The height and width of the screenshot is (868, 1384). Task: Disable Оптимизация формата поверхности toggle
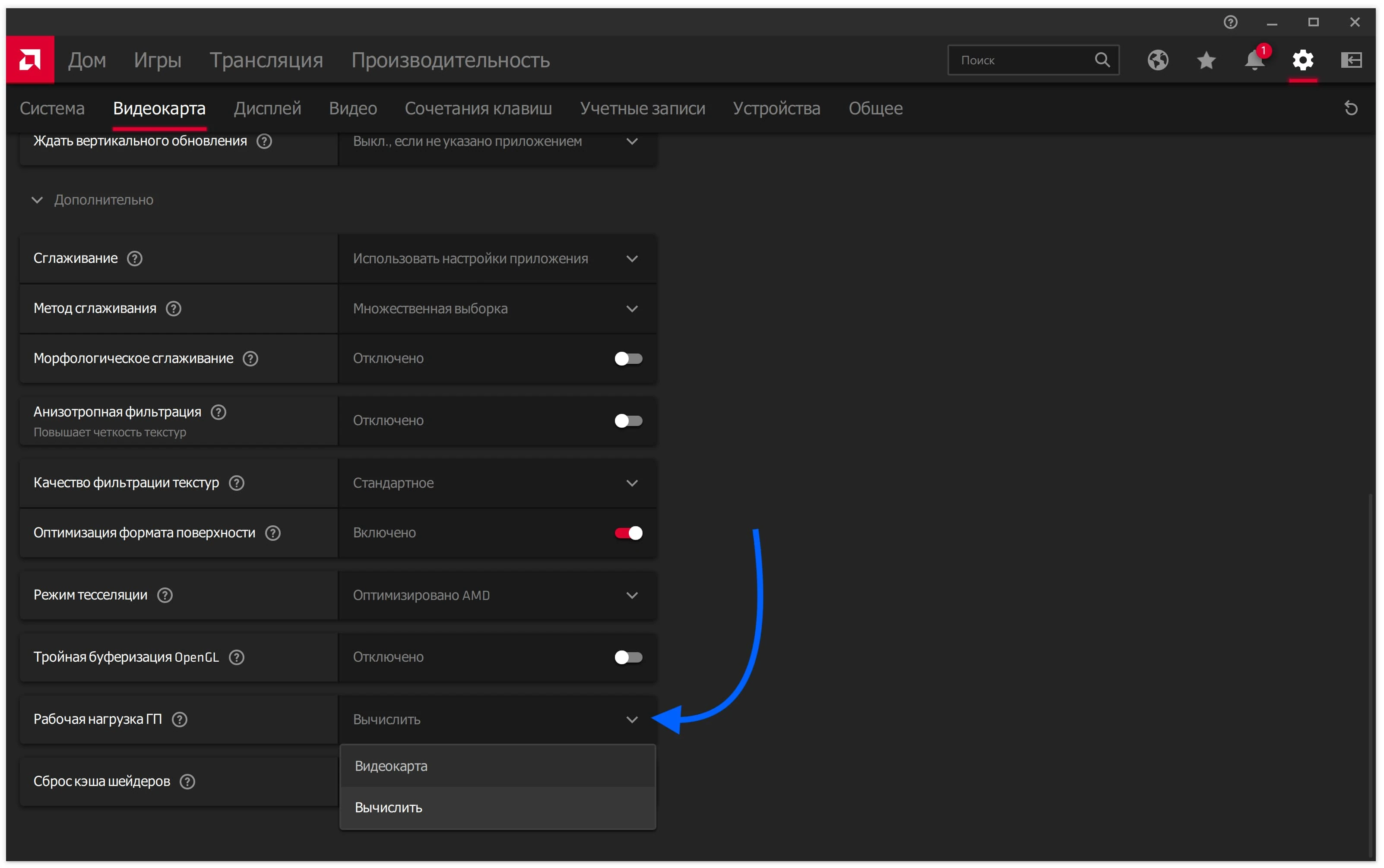[628, 533]
